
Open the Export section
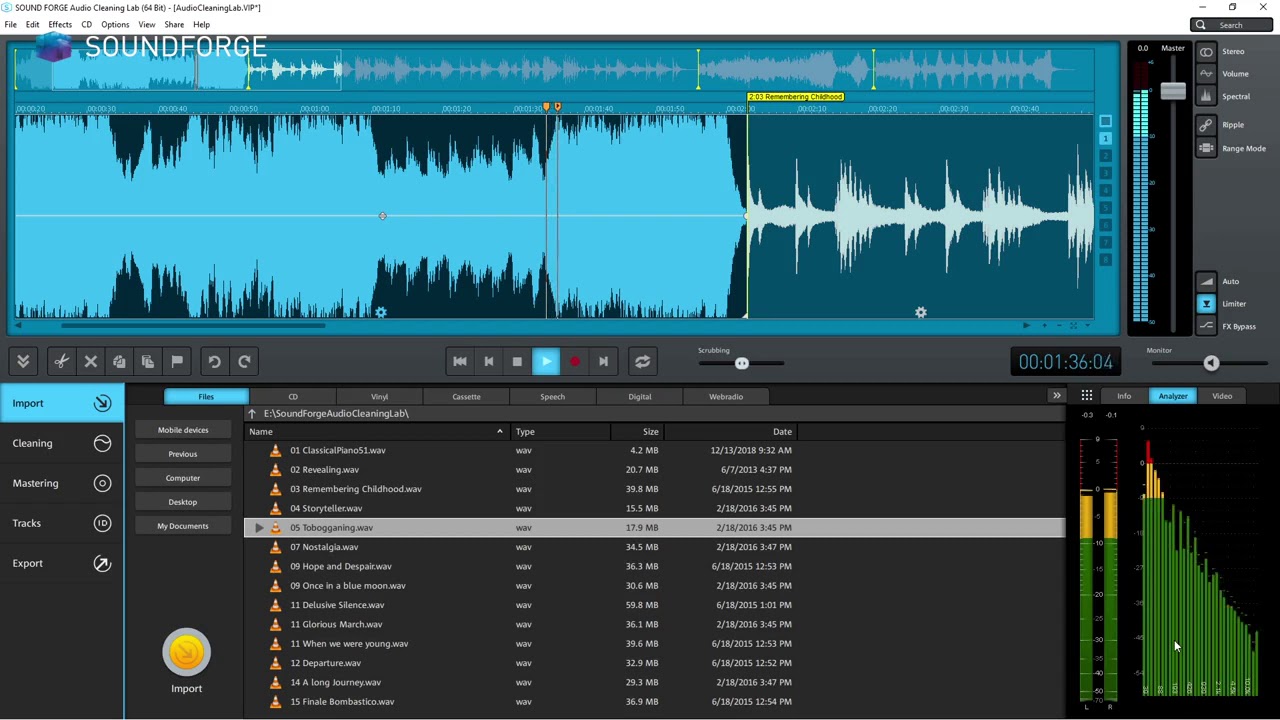click(60, 563)
